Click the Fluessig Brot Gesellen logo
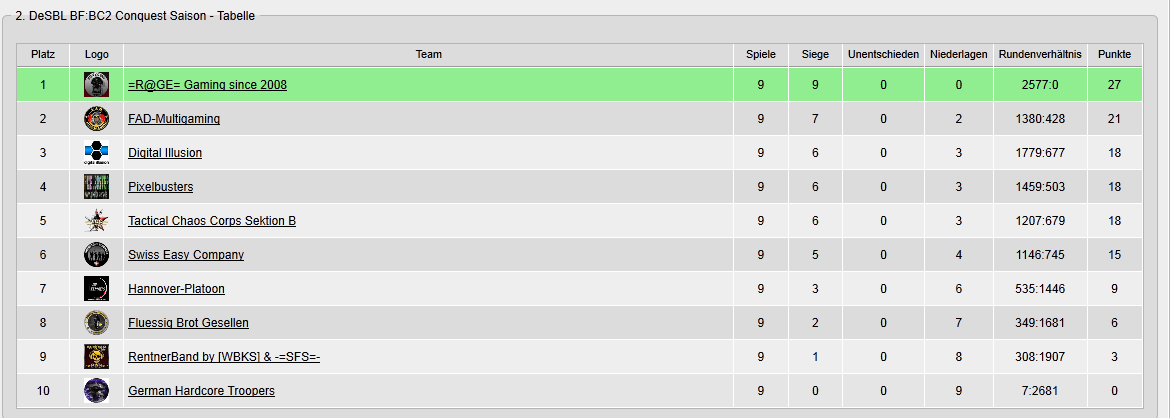 97,323
